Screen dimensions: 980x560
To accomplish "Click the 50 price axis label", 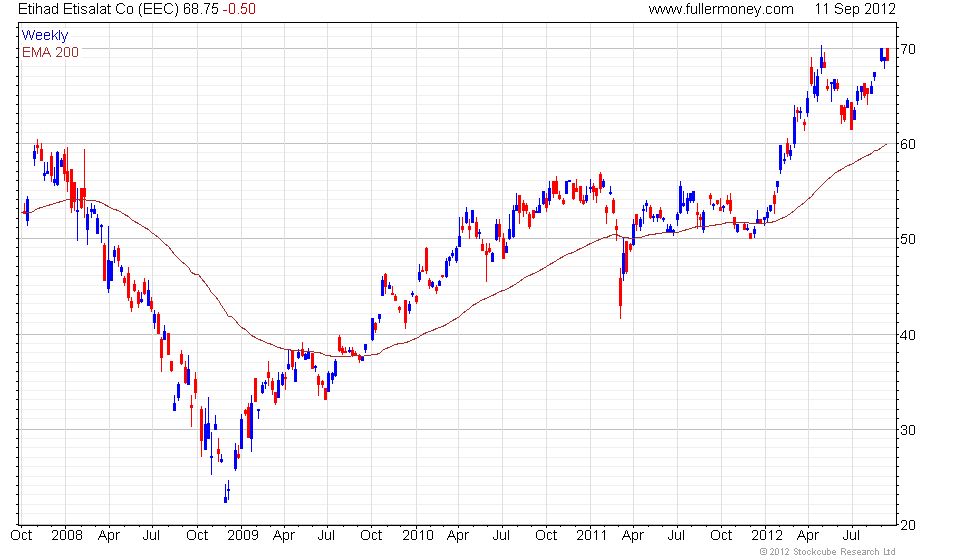I will (x=908, y=239).
